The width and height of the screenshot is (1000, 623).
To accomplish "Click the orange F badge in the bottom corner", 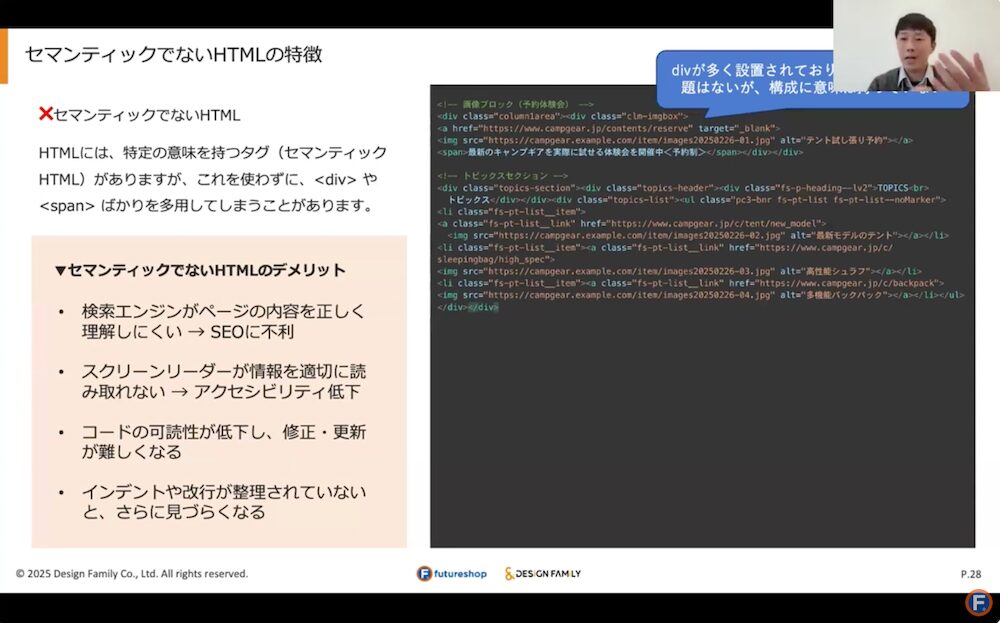I will tap(978, 603).
